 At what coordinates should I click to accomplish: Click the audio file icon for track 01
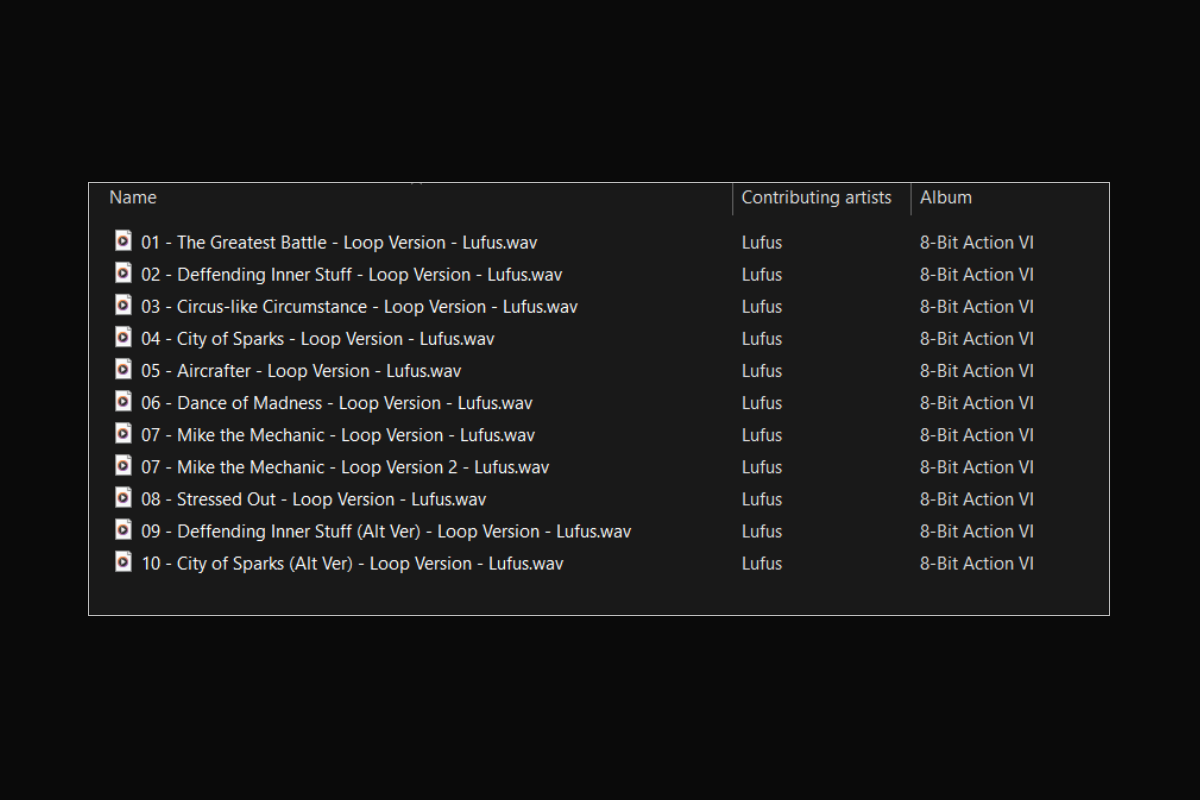123,241
